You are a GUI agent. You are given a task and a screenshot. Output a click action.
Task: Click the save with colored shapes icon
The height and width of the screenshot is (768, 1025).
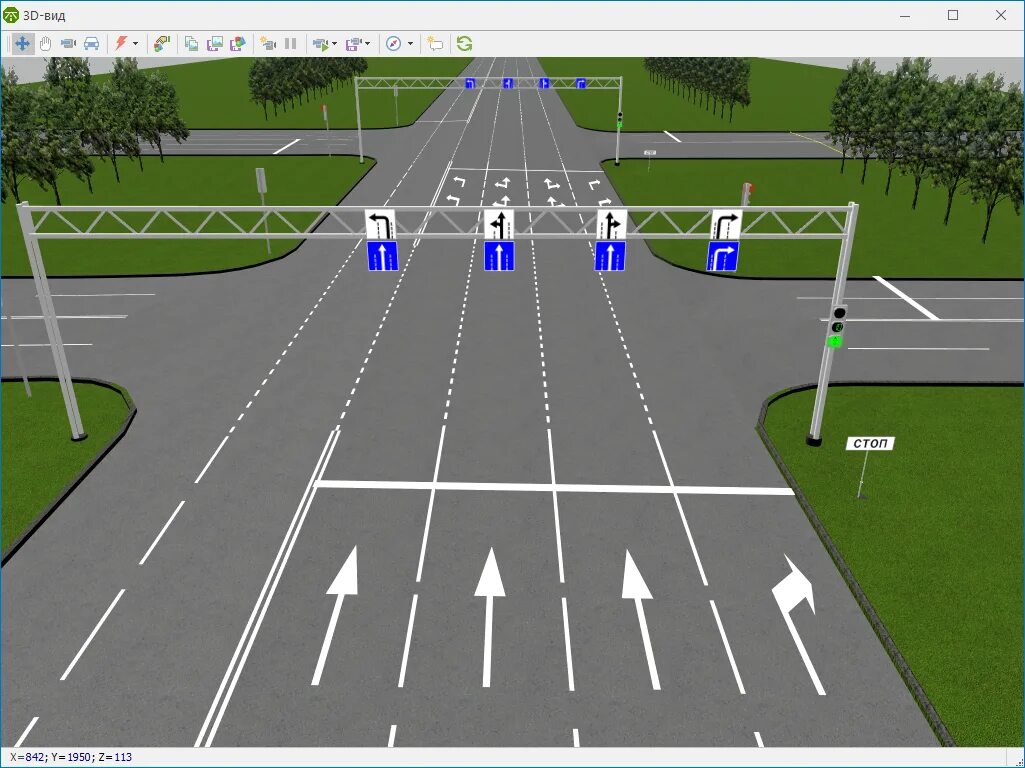[x=238, y=44]
